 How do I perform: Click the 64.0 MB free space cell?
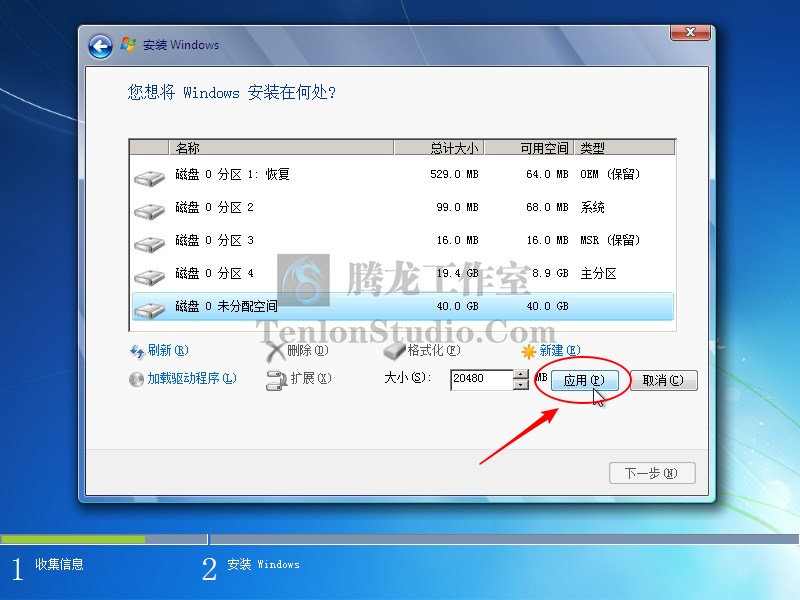[x=547, y=174]
